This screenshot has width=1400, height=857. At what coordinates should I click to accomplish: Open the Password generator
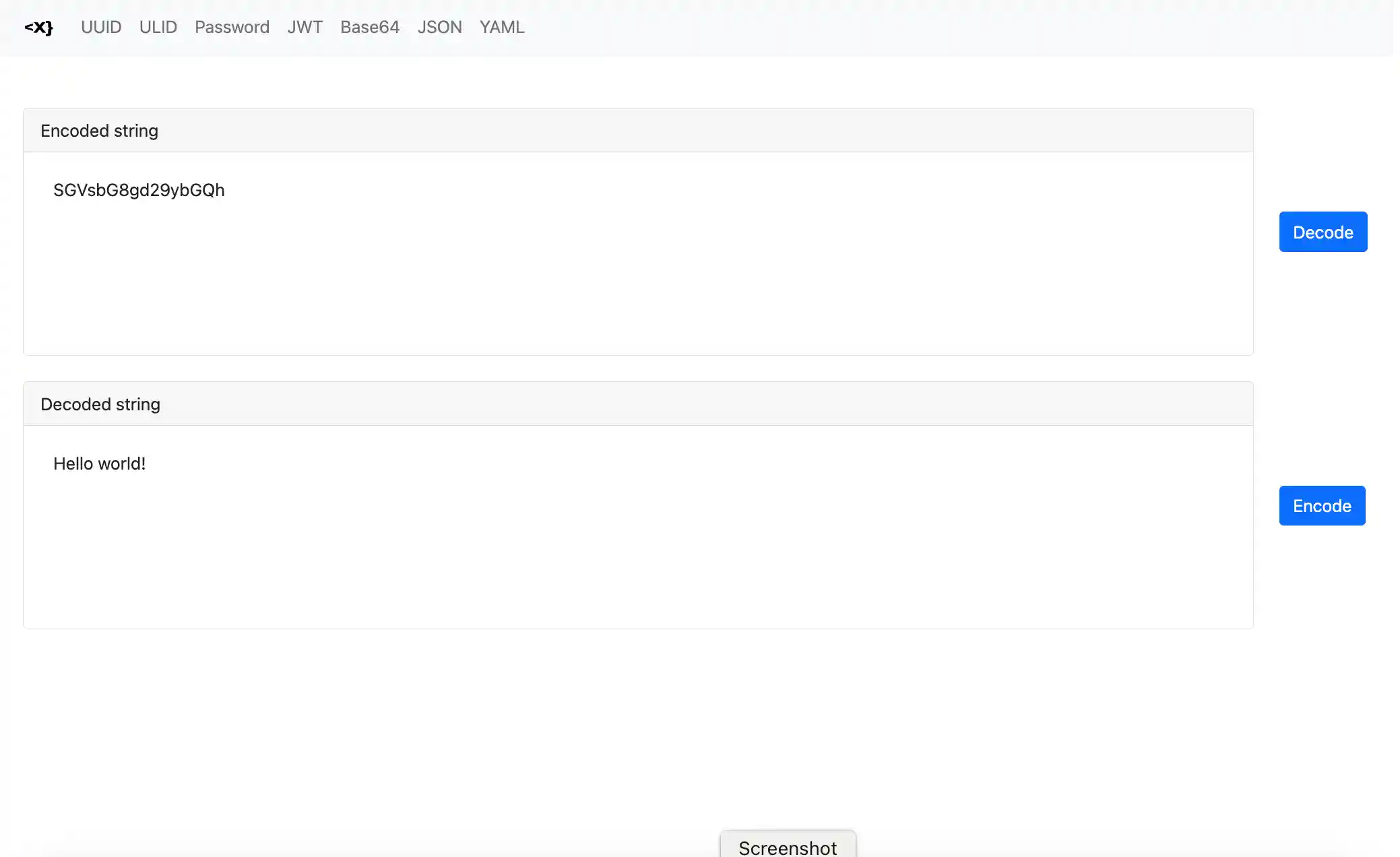232,28
